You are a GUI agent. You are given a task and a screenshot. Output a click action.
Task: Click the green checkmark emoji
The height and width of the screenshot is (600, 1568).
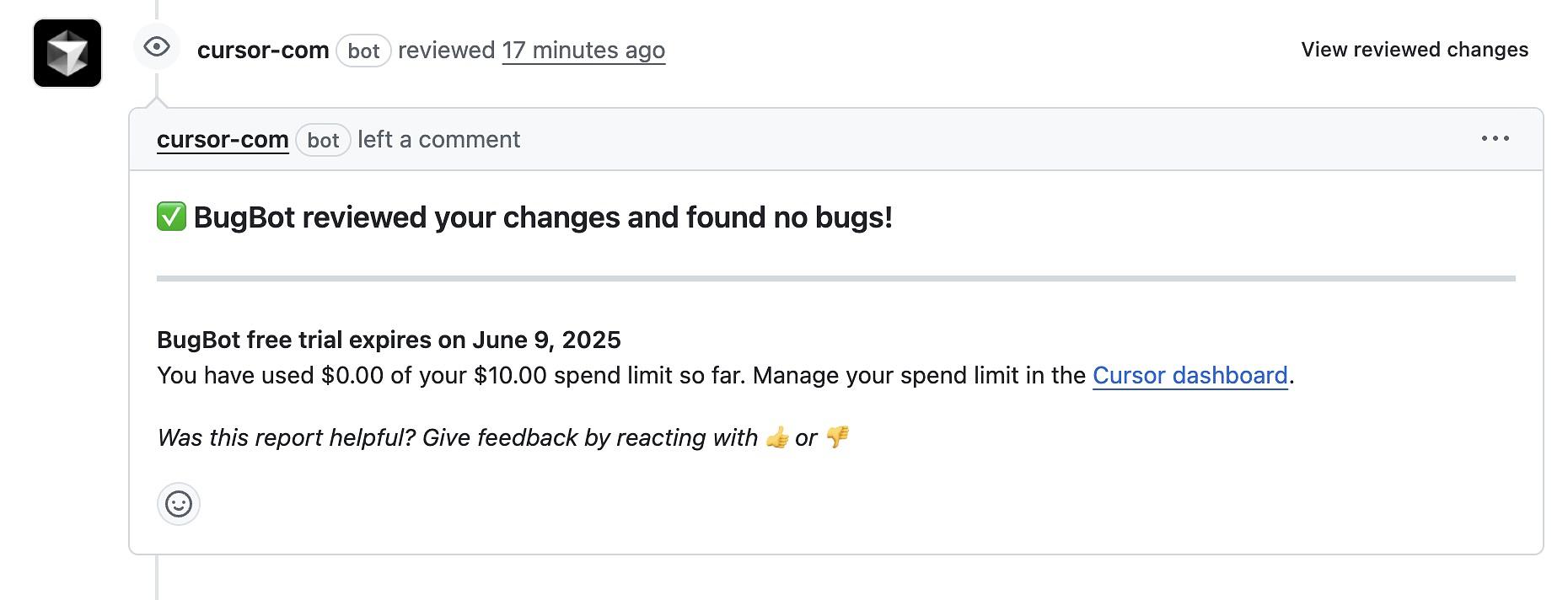(171, 217)
